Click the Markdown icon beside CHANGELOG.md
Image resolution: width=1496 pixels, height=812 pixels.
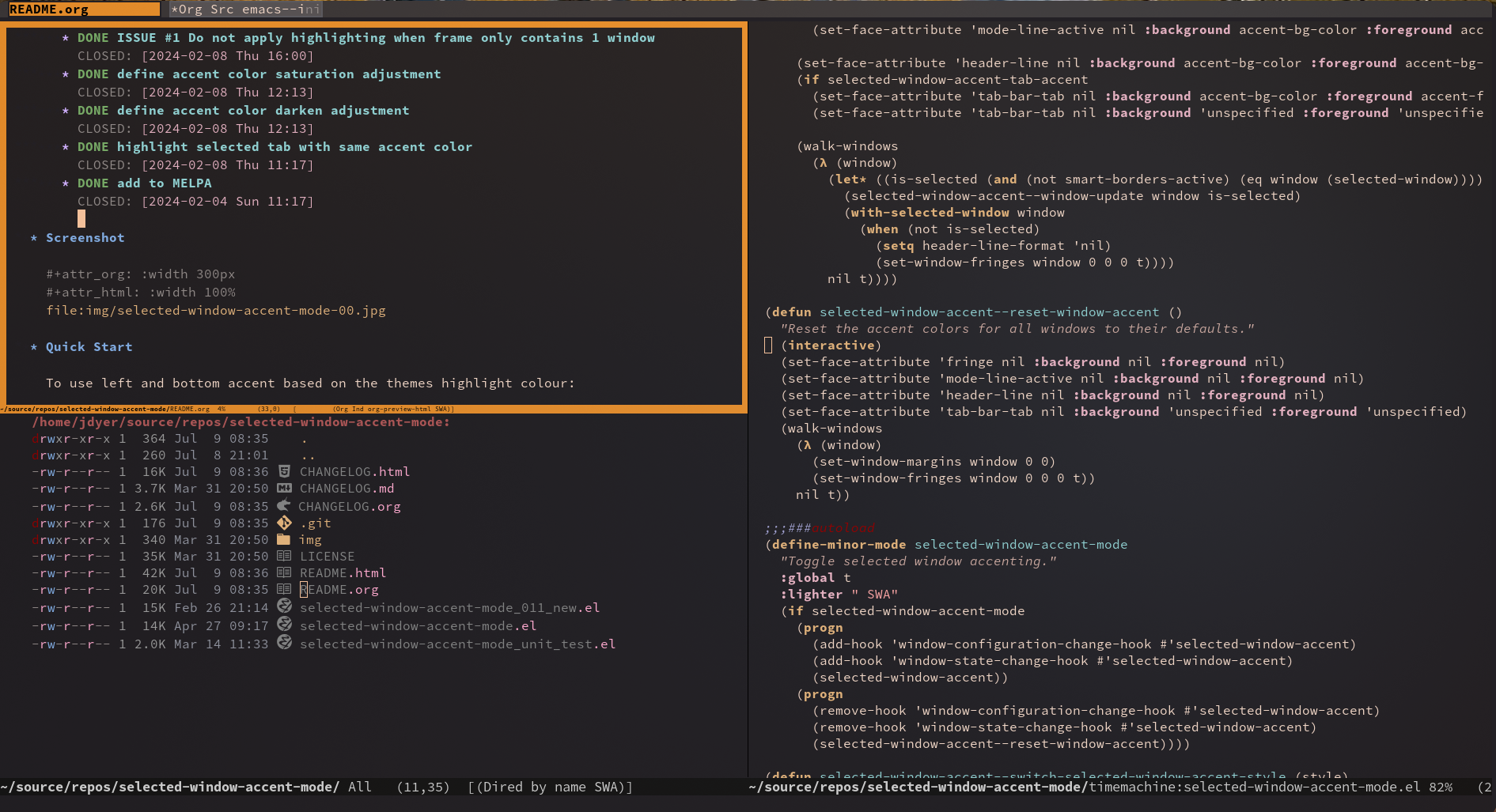[x=285, y=488]
